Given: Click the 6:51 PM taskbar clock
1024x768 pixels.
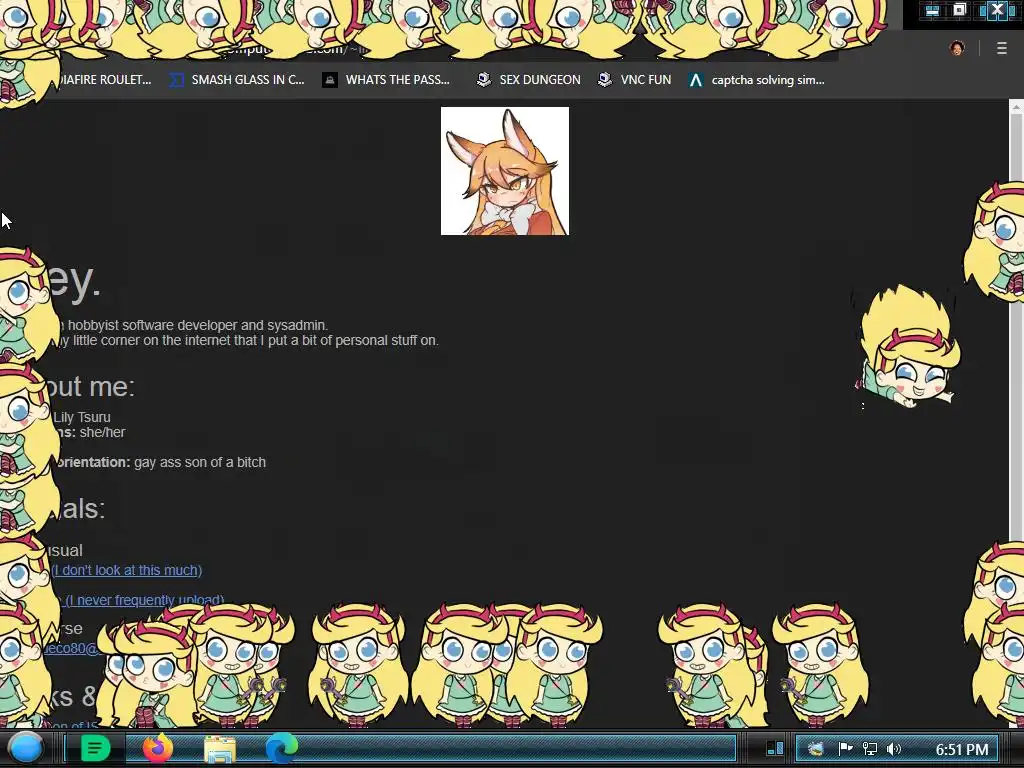Looking at the screenshot, I should point(961,749).
